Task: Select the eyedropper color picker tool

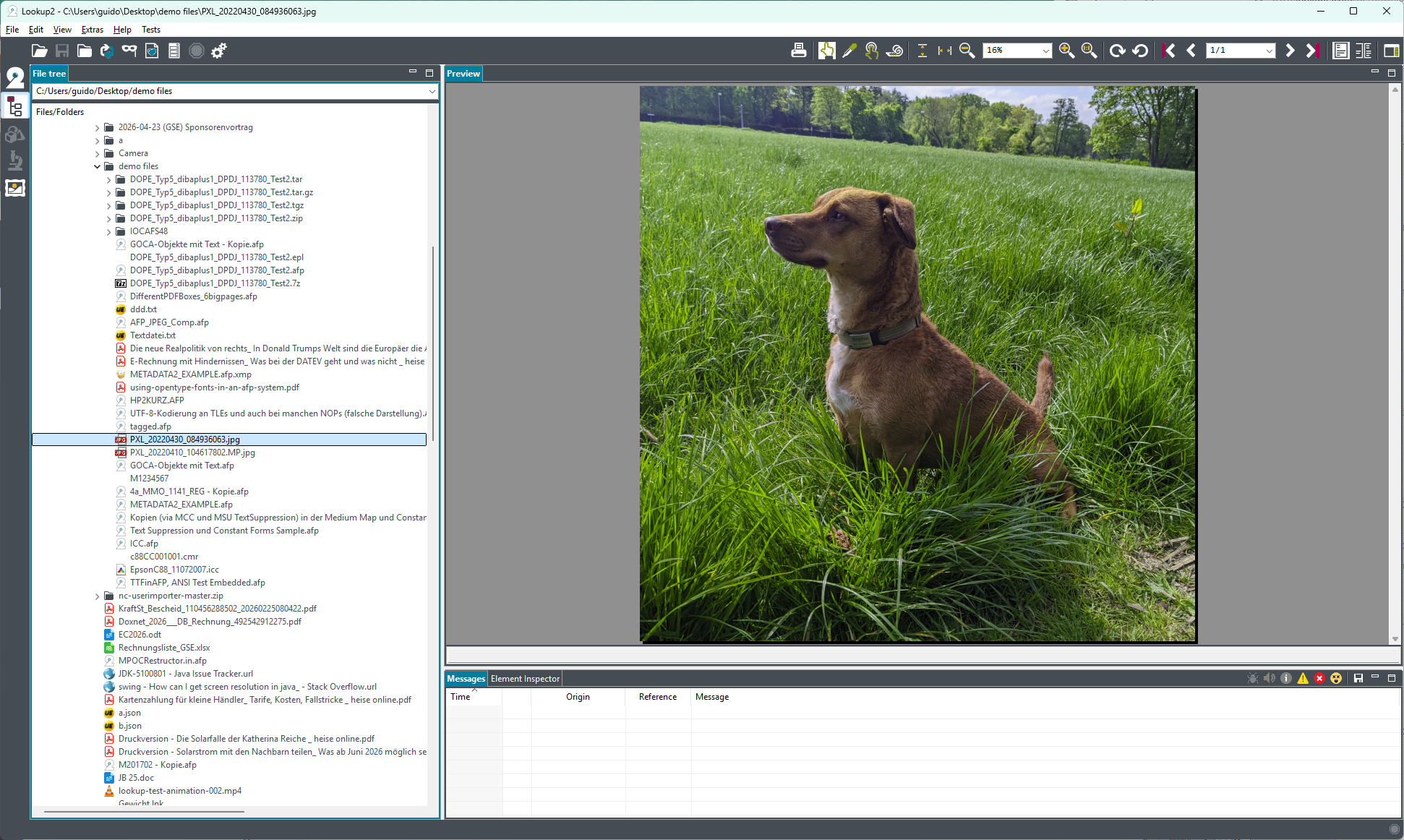Action: coord(849,51)
